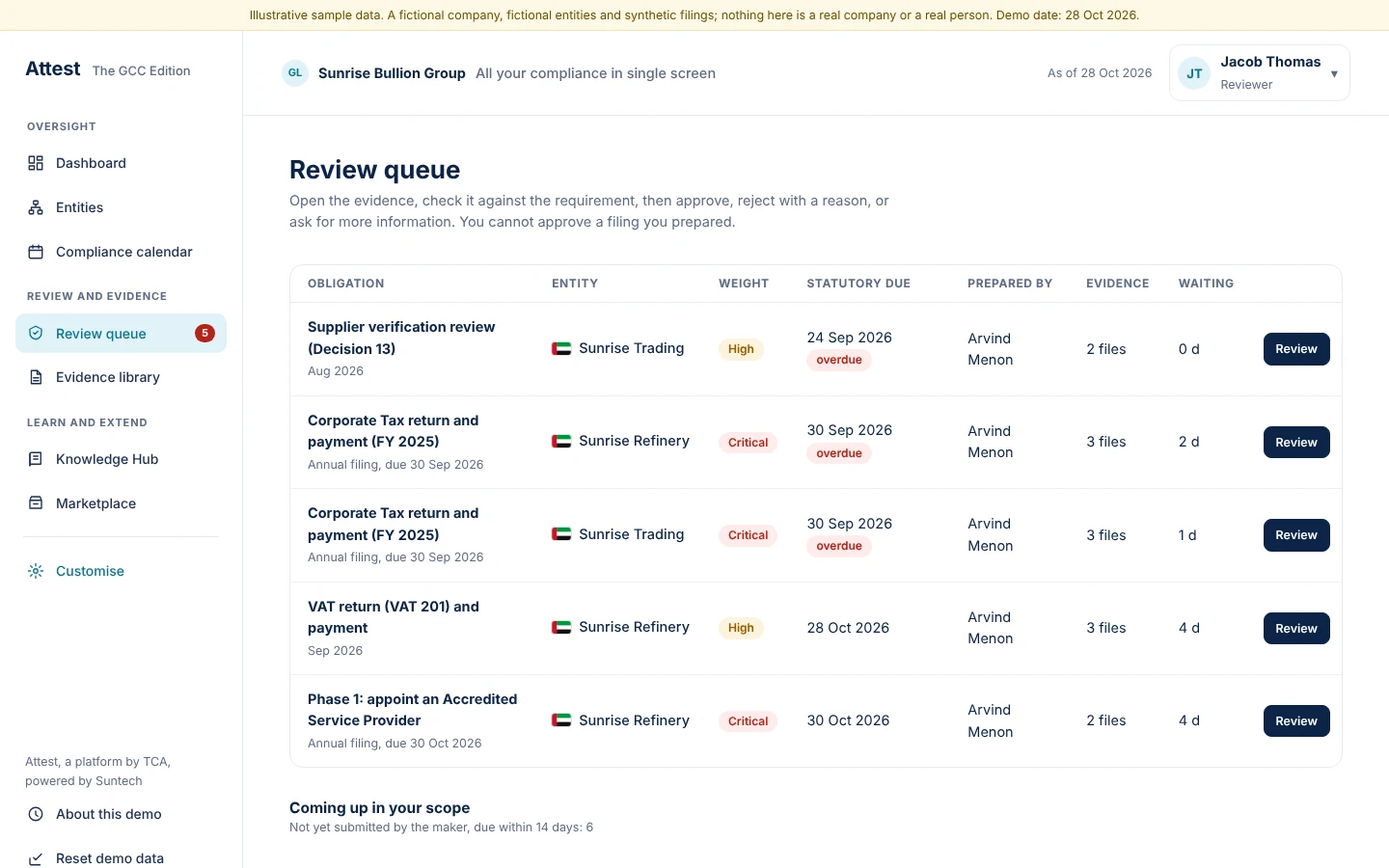Click the About this demo clock icon
Image resolution: width=1389 pixels, height=868 pixels.
36,814
